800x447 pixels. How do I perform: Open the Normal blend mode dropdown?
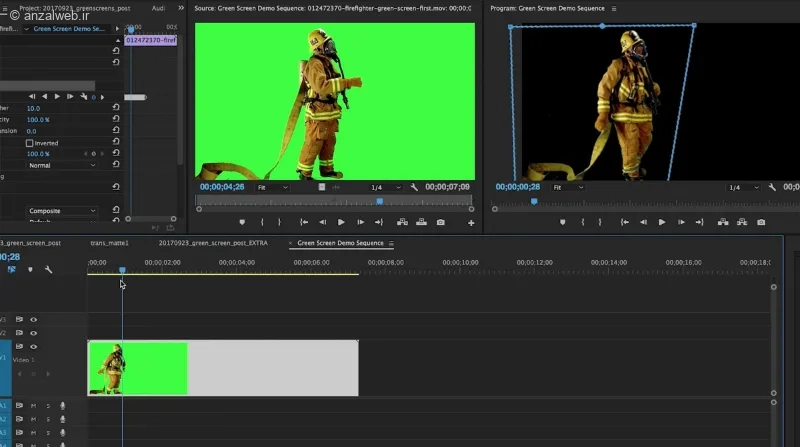tap(62, 165)
